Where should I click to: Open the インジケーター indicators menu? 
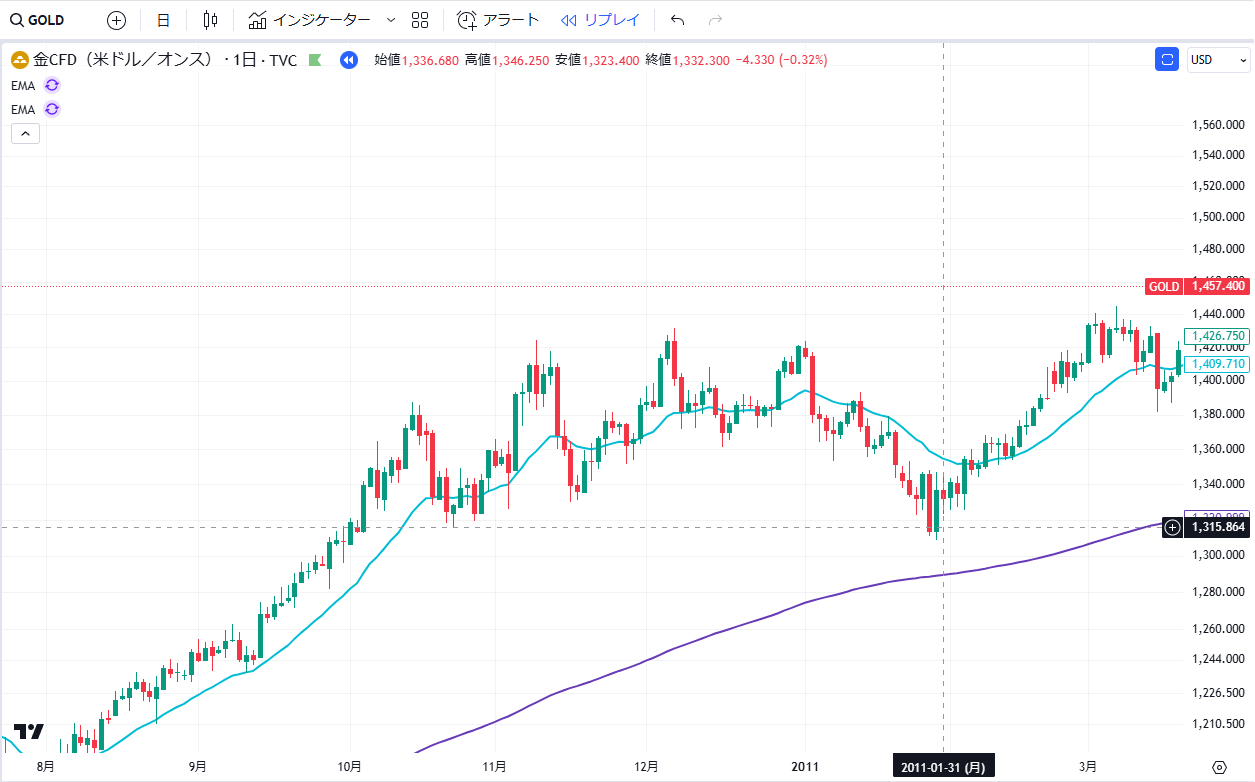(x=310, y=20)
